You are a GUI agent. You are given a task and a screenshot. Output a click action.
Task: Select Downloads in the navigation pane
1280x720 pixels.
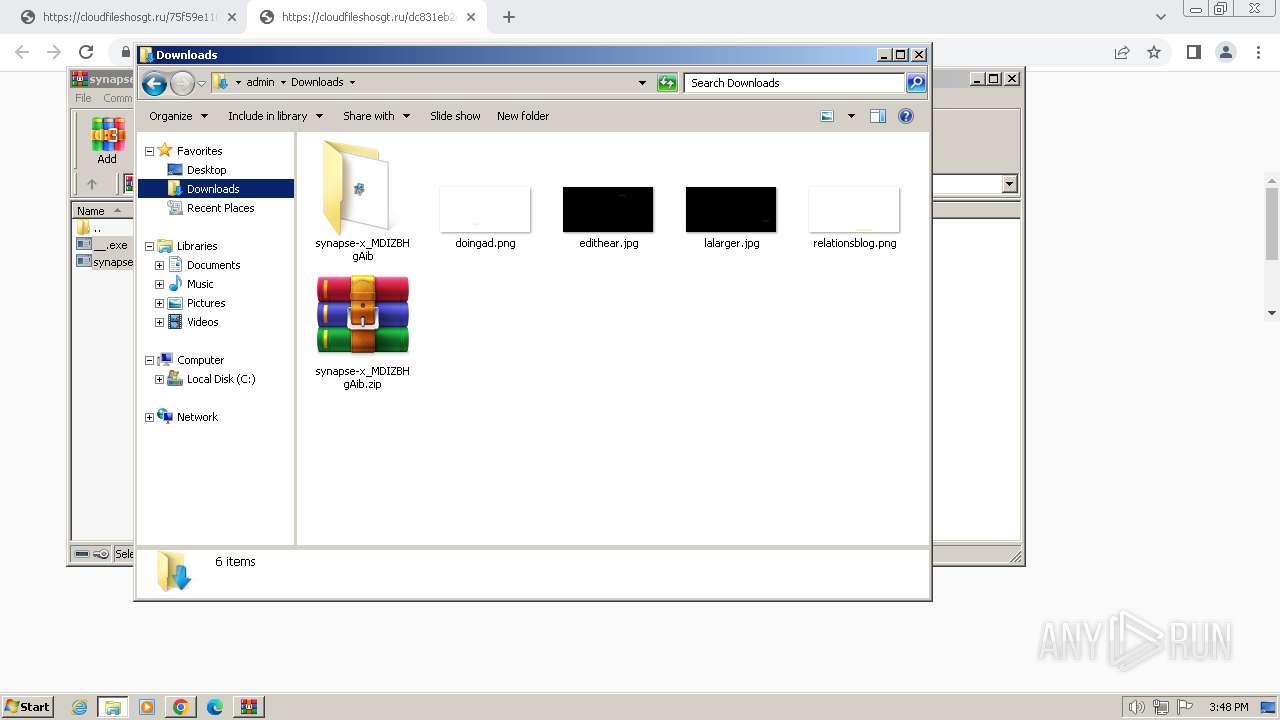point(213,189)
